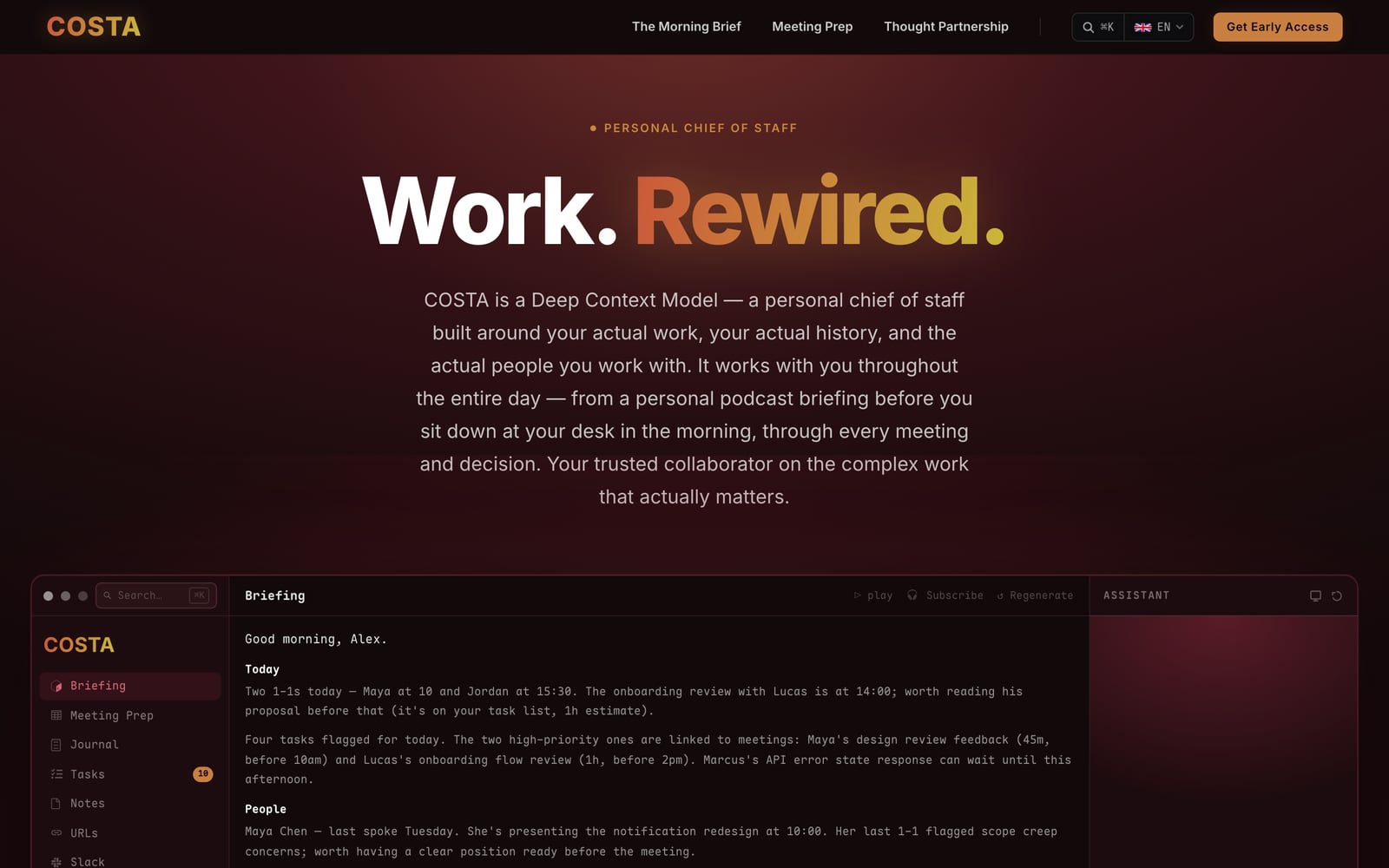Open Notes in the sidebar
Screen dimensions: 1389x868
(x=130, y=804)
